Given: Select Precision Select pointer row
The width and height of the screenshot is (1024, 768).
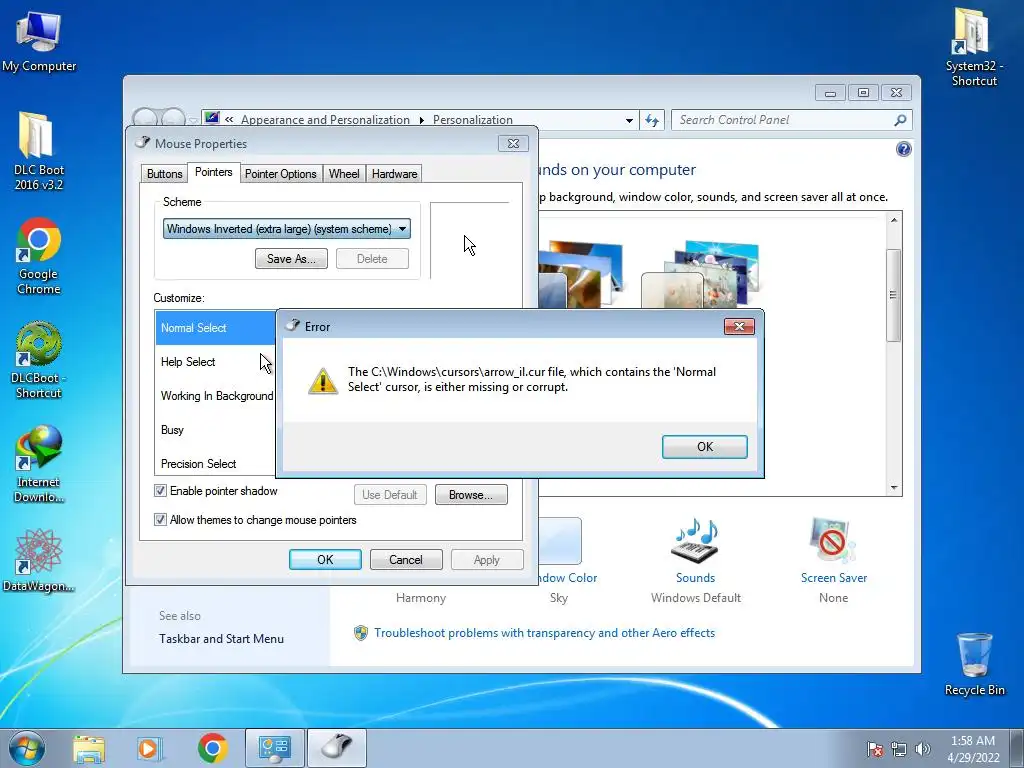Looking at the screenshot, I should click(215, 463).
